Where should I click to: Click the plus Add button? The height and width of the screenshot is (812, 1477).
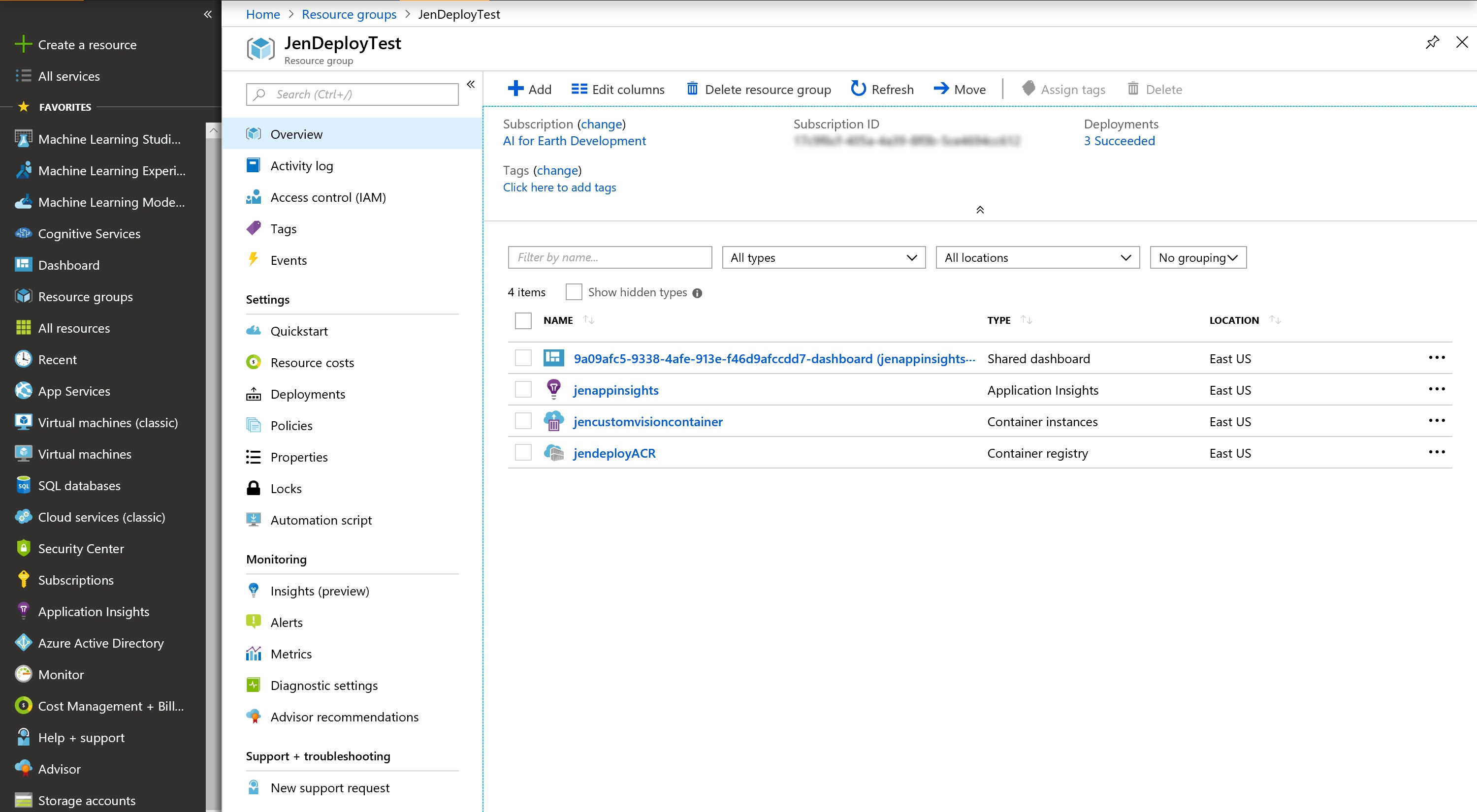(x=529, y=89)
